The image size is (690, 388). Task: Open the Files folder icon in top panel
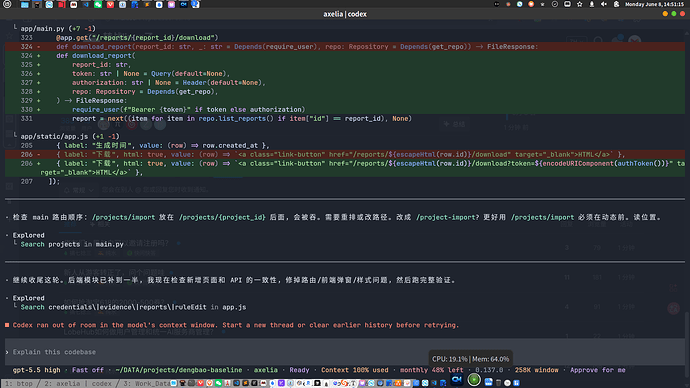[x=25, y=4]
